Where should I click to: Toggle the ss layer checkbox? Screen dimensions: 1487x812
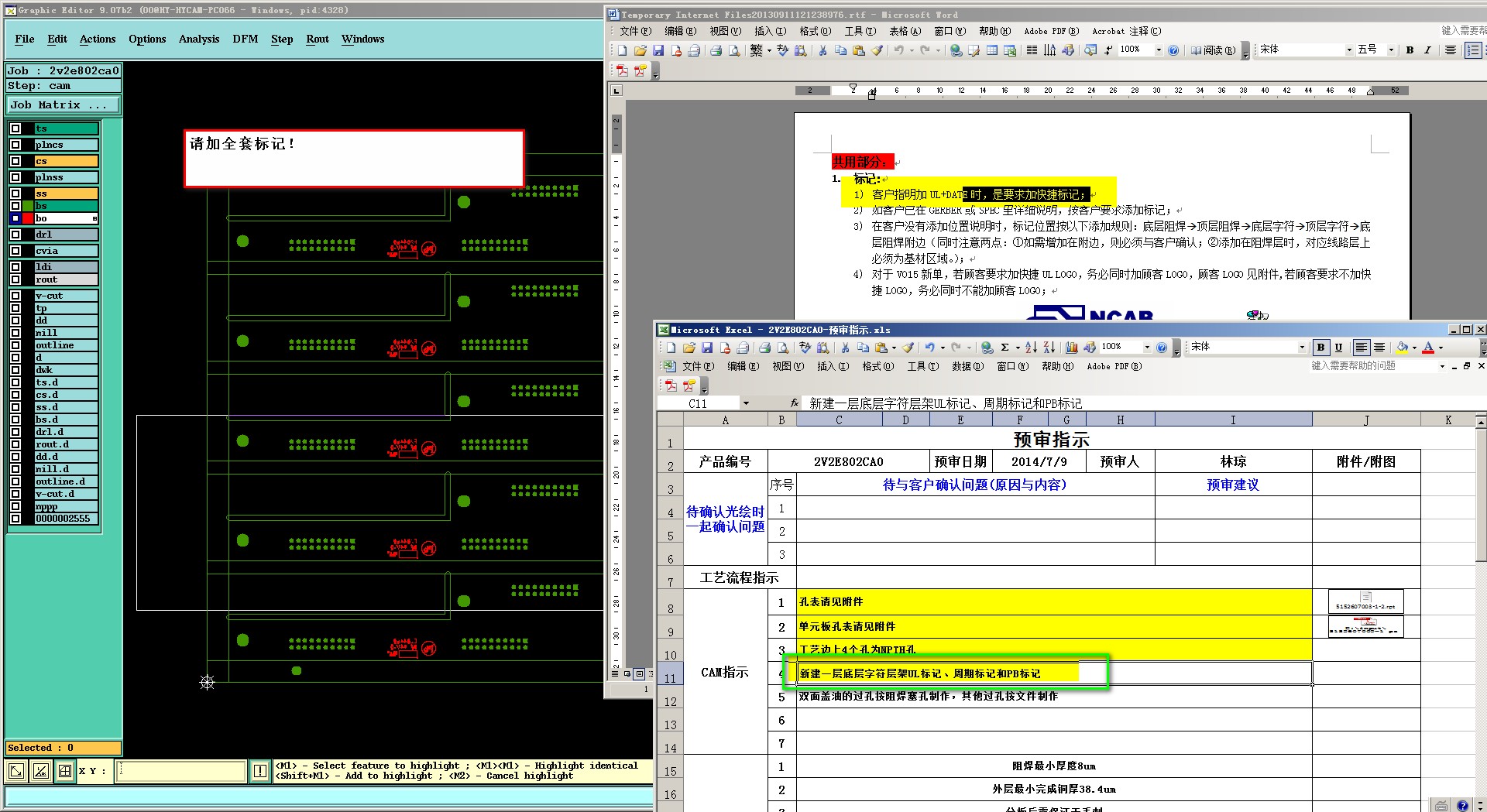tap(15, 194)
